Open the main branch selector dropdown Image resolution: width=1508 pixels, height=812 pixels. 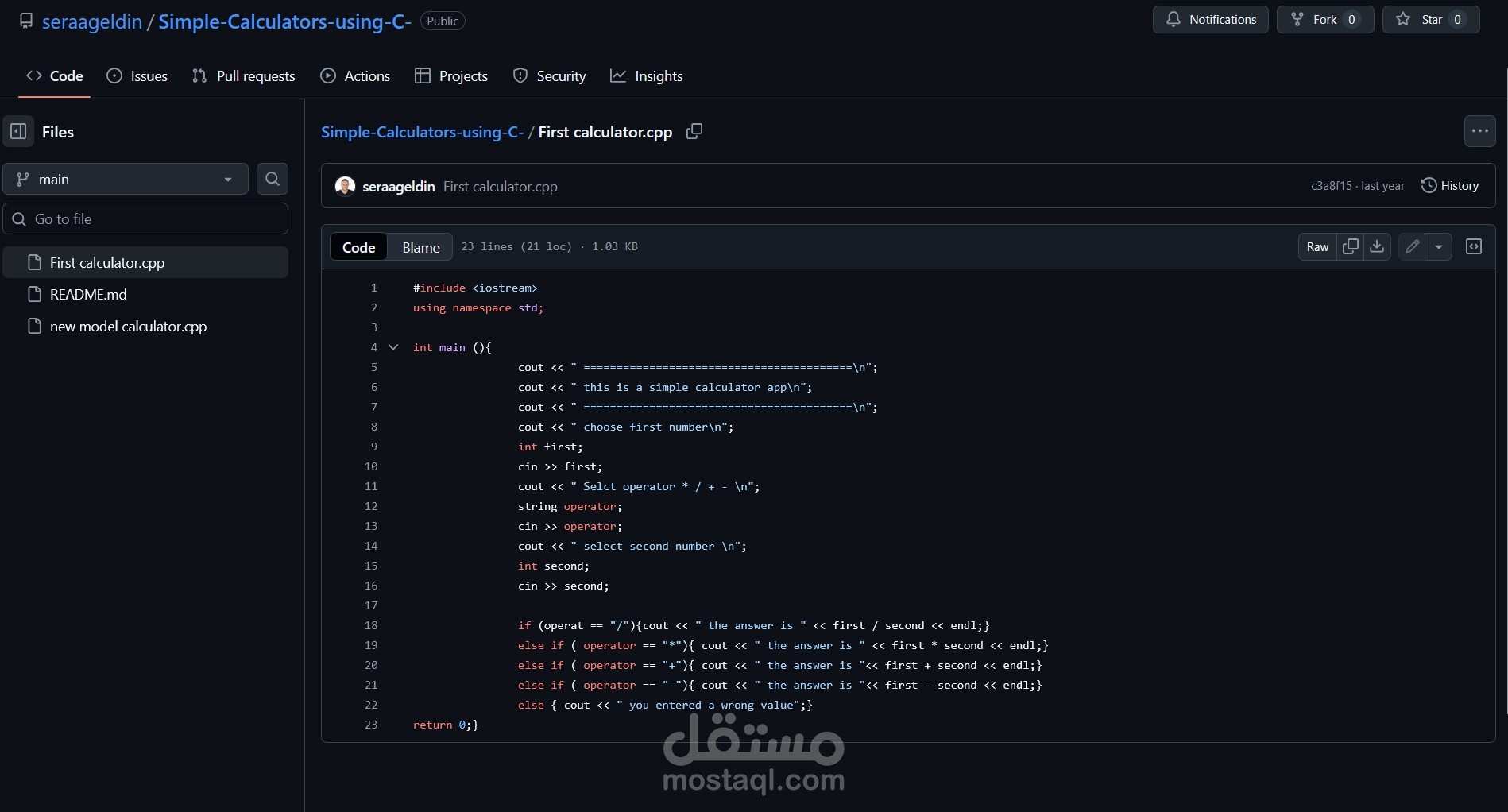[126, 179]
